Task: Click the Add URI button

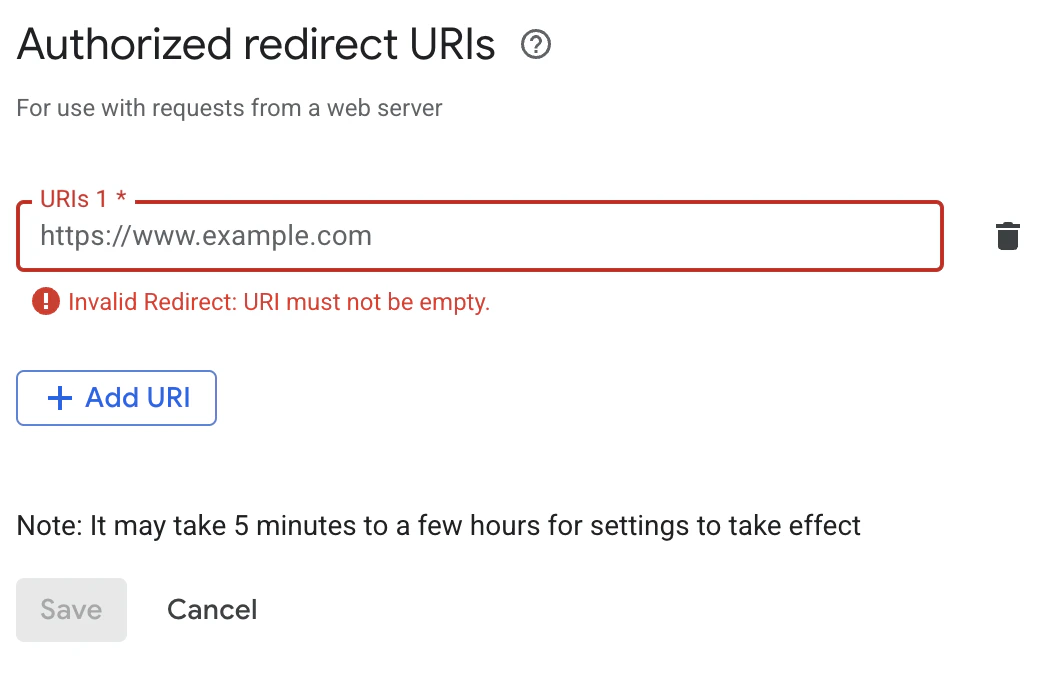Action: point(116,398)
